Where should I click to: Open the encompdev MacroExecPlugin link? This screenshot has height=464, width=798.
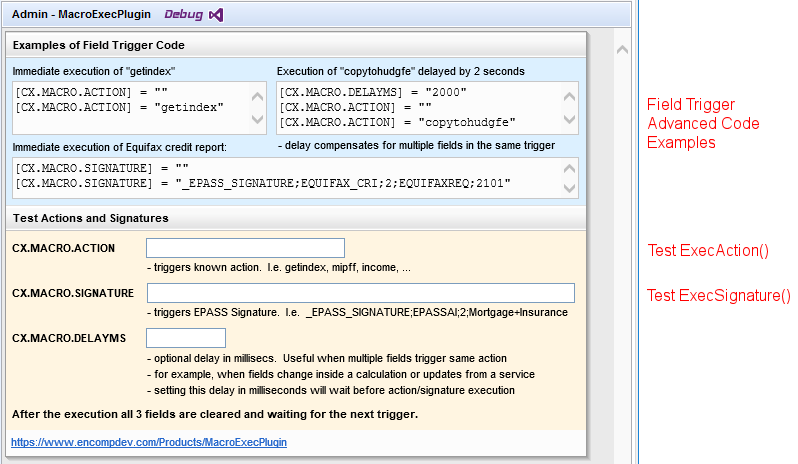point(149,442)
